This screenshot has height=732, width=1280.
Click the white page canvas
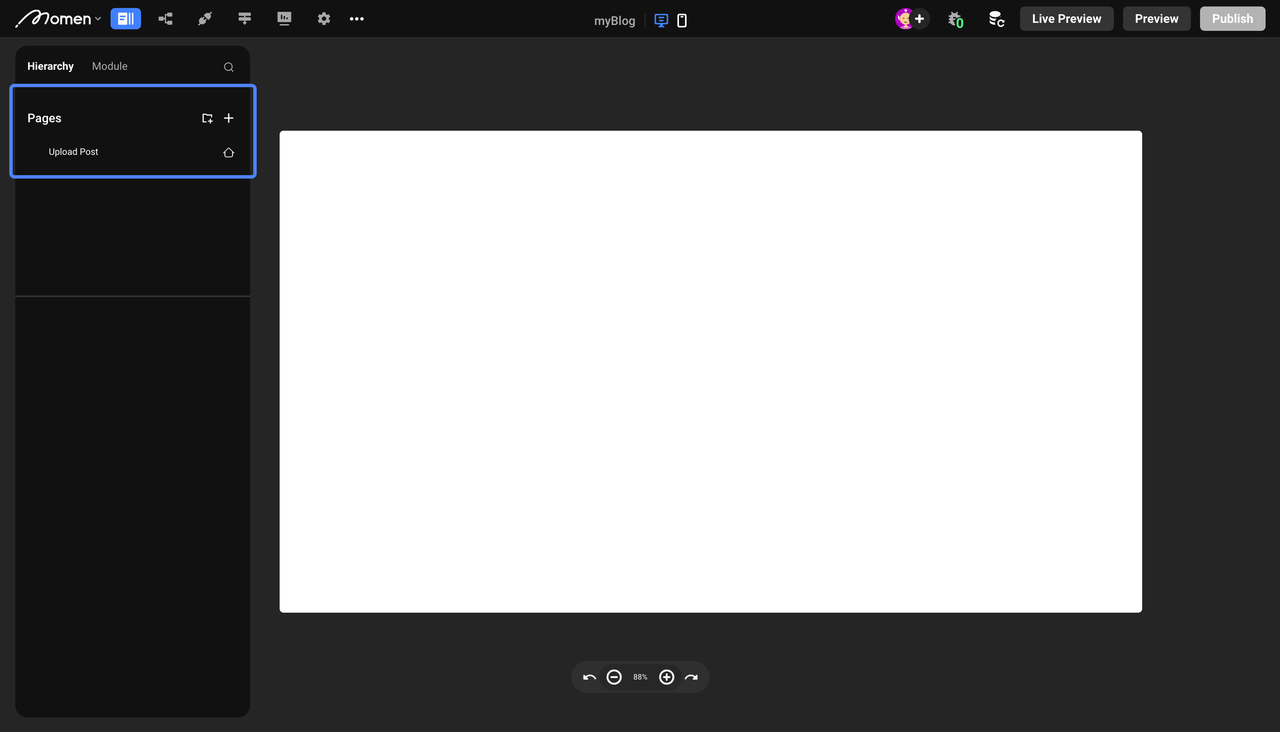pyautogui.click(x=710, y=371)
